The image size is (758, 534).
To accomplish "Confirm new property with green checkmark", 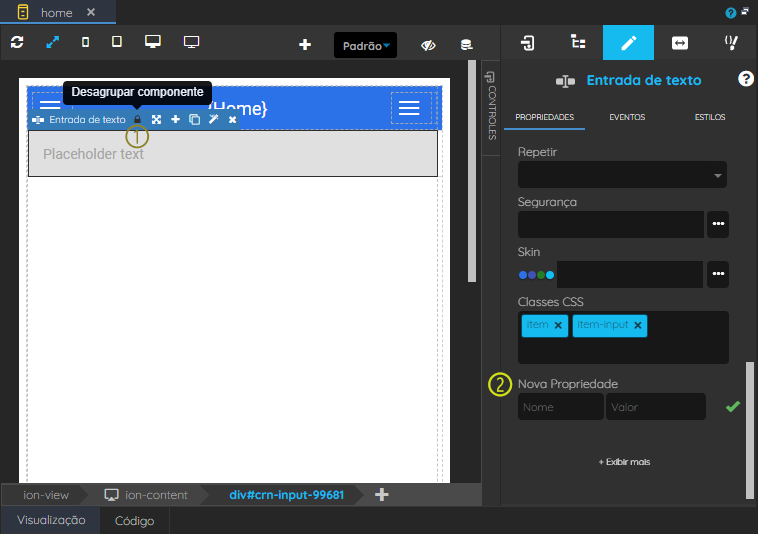I will pyautogui.click(x=733, y=406).
